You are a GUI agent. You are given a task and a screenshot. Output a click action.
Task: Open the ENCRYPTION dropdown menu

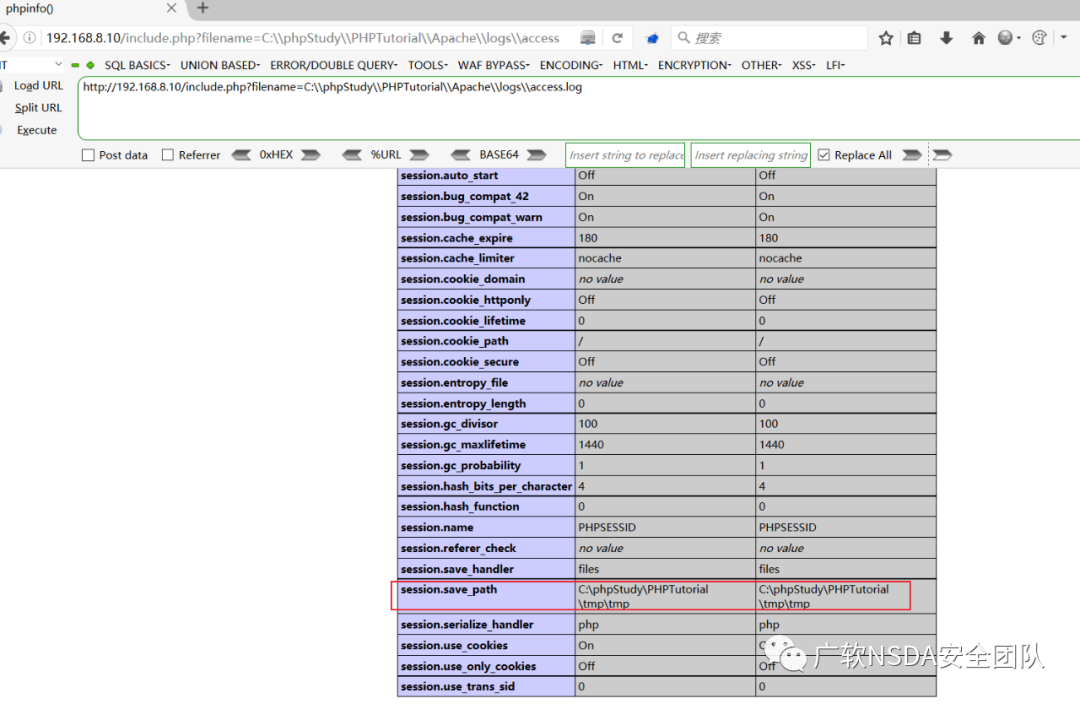pyautogui.click(x=694, y=65)
